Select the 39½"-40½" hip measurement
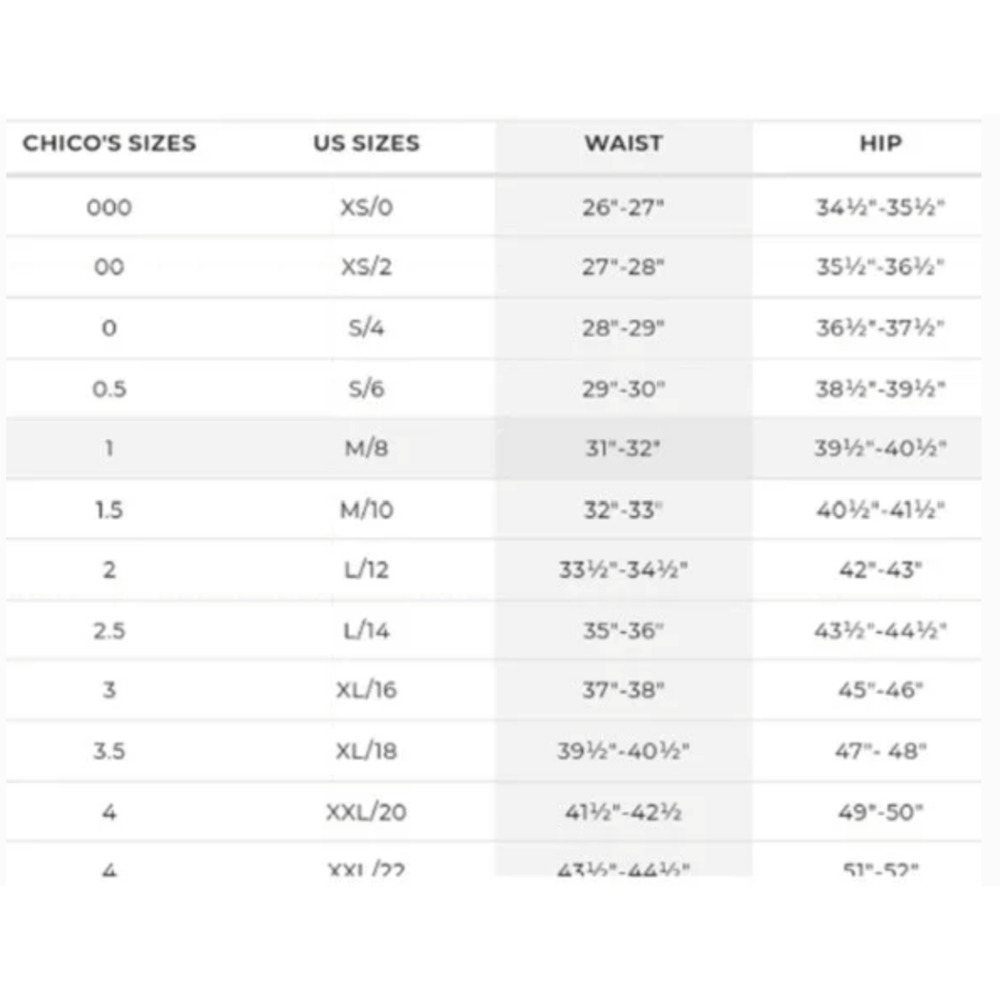 click(881, 448)
